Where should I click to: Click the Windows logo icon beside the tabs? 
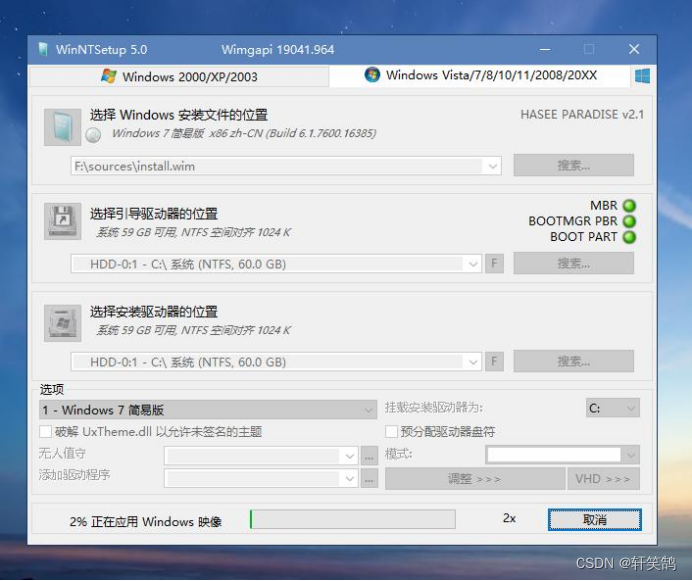click(x=642, y=76)
